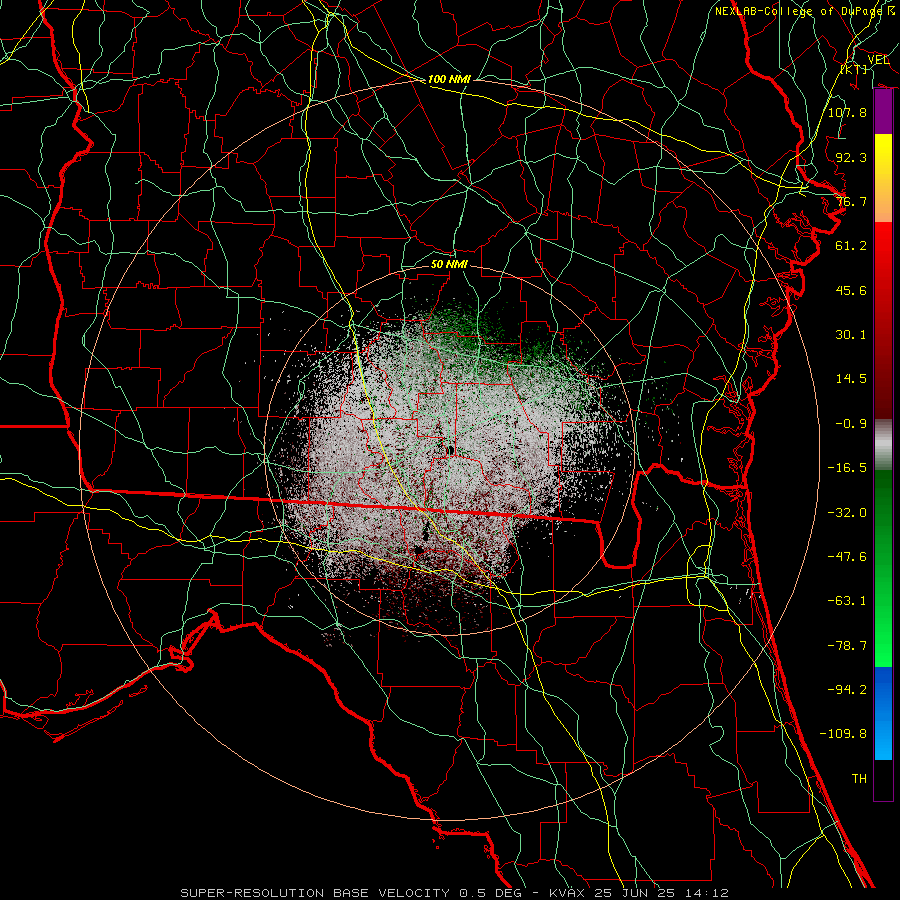Click the -0.9 velocity scale value
900x900 pixels.
pyautogui.click(x=851, y=424)
